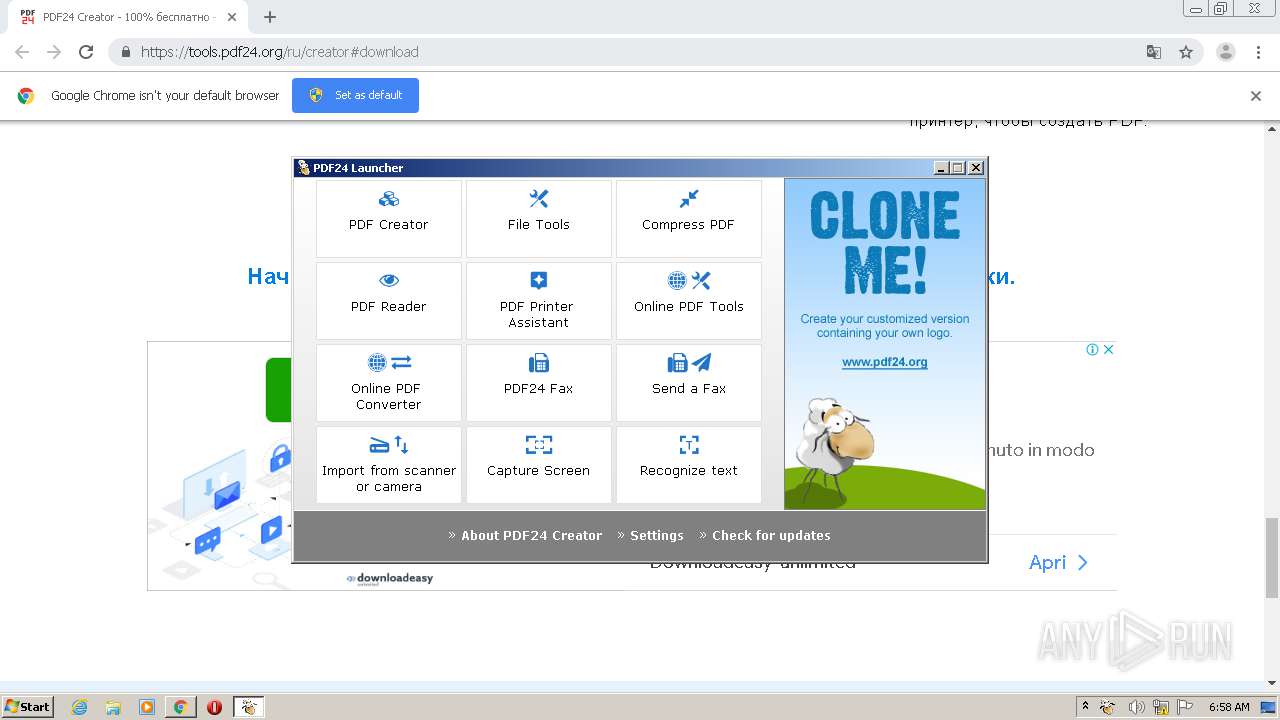Show hidden system tray icons

pos(1086,707)
